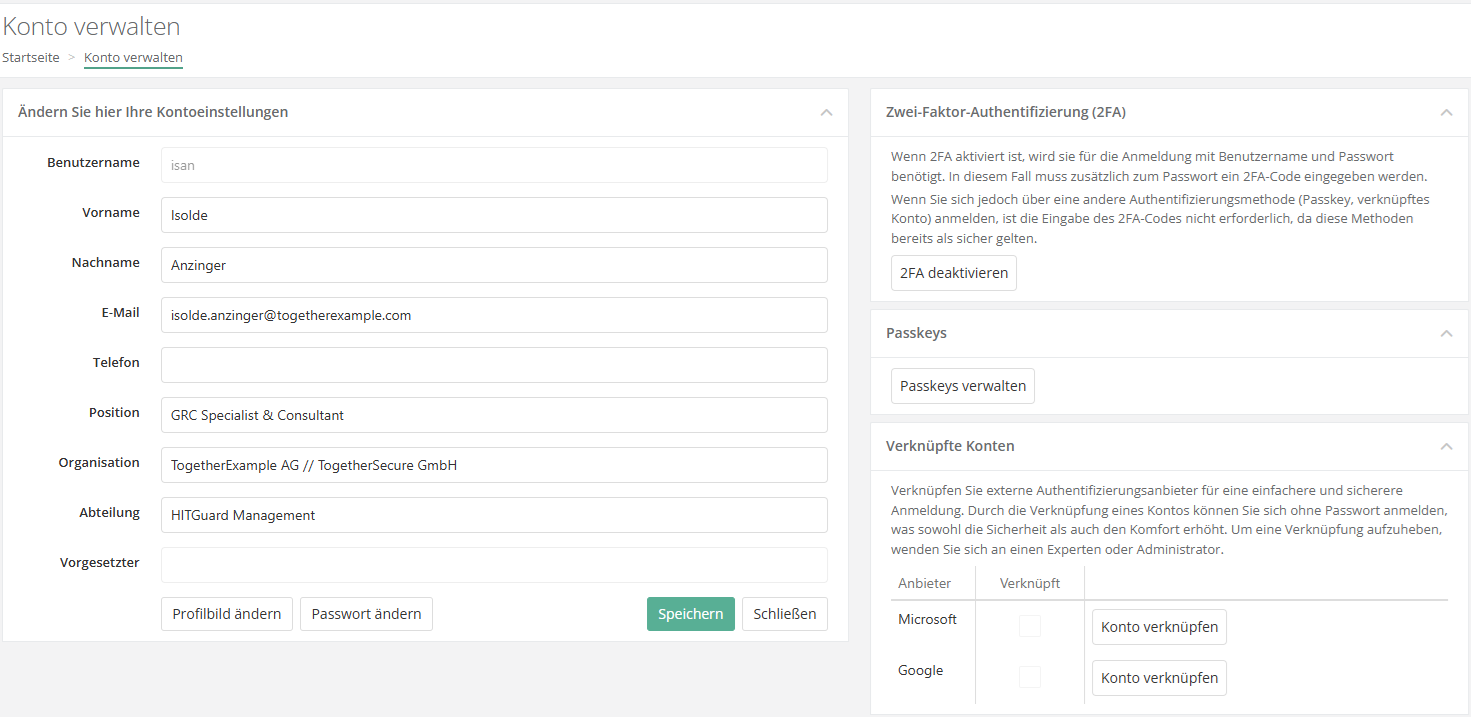This screenshot has width=1471, height=717.
Task: Link the Microsoft account via Konto verknüpfen
Action: click(x=1159, y=627)
